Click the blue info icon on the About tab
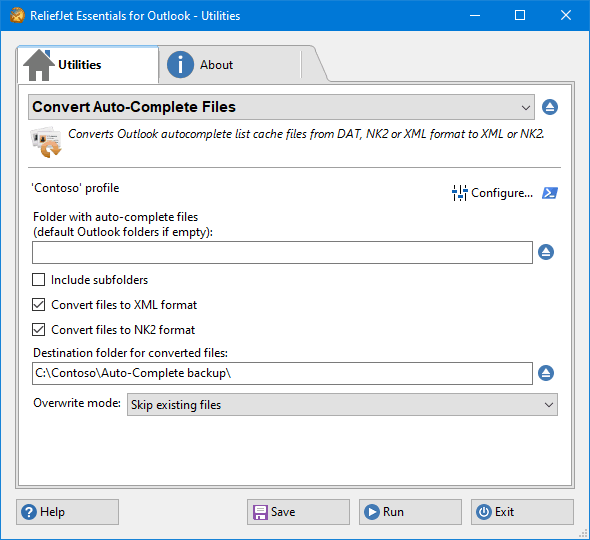 [180, 65]
